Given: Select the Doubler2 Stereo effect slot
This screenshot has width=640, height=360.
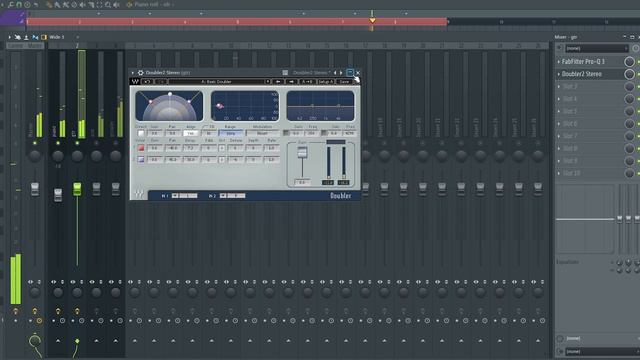Looking at the screenshot, I should (581, 74).
